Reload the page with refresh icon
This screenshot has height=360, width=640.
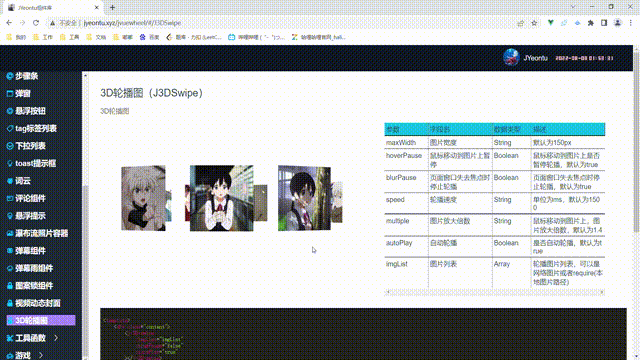pyautogui.click(x=36, y=23)
